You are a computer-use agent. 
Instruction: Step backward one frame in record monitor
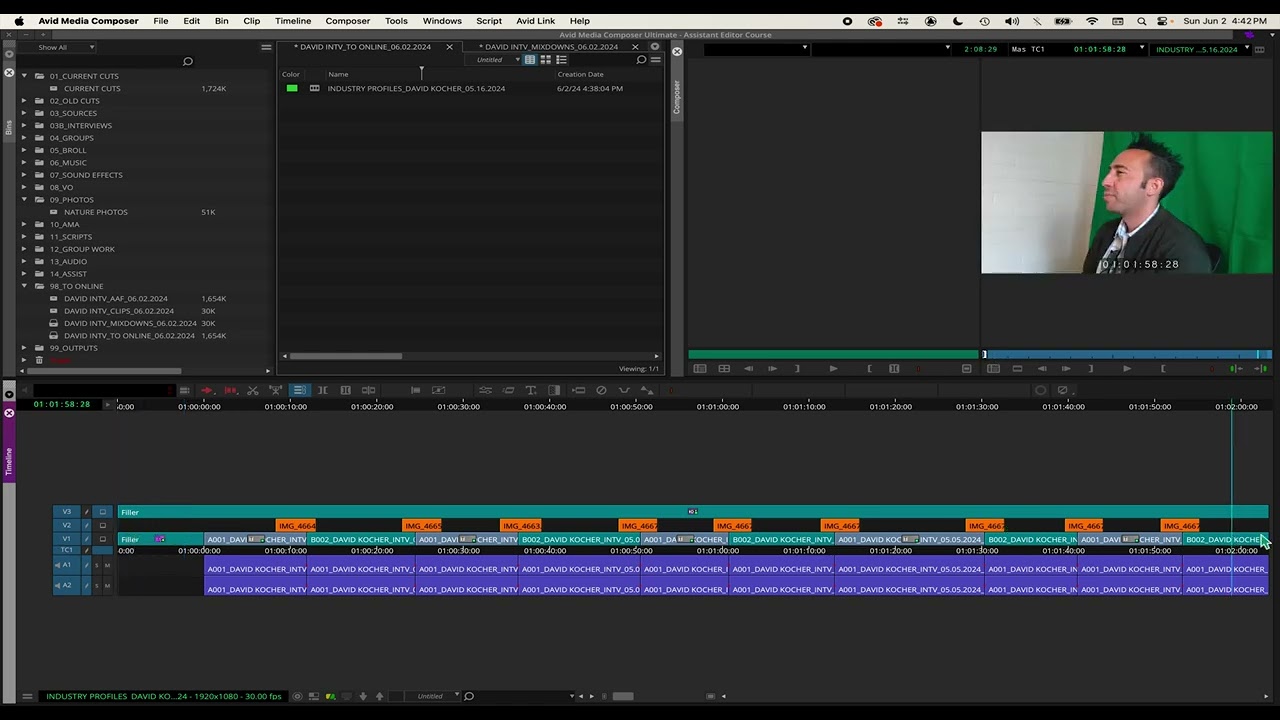coord(1042,369)
